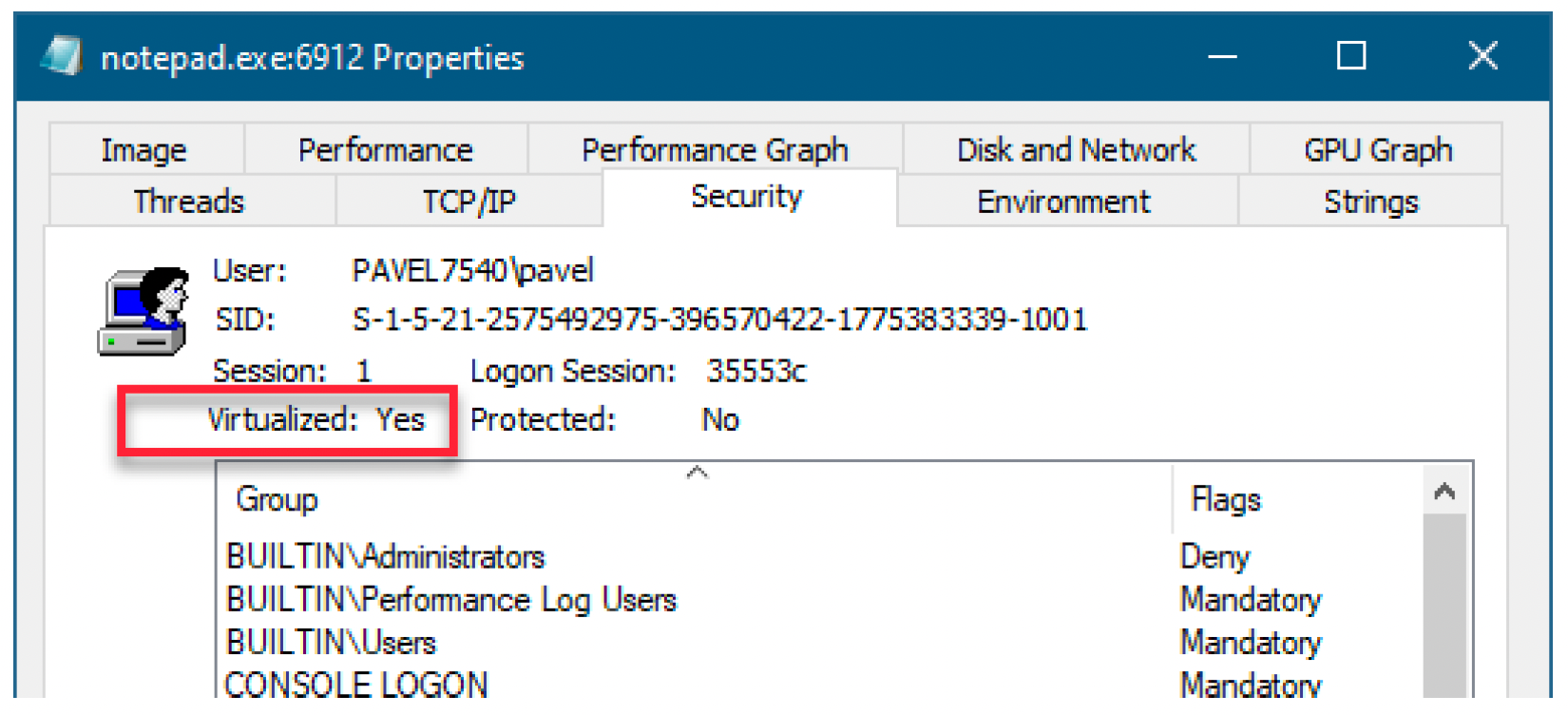Click the list scrollbar up arrow

coord(1444,492)
